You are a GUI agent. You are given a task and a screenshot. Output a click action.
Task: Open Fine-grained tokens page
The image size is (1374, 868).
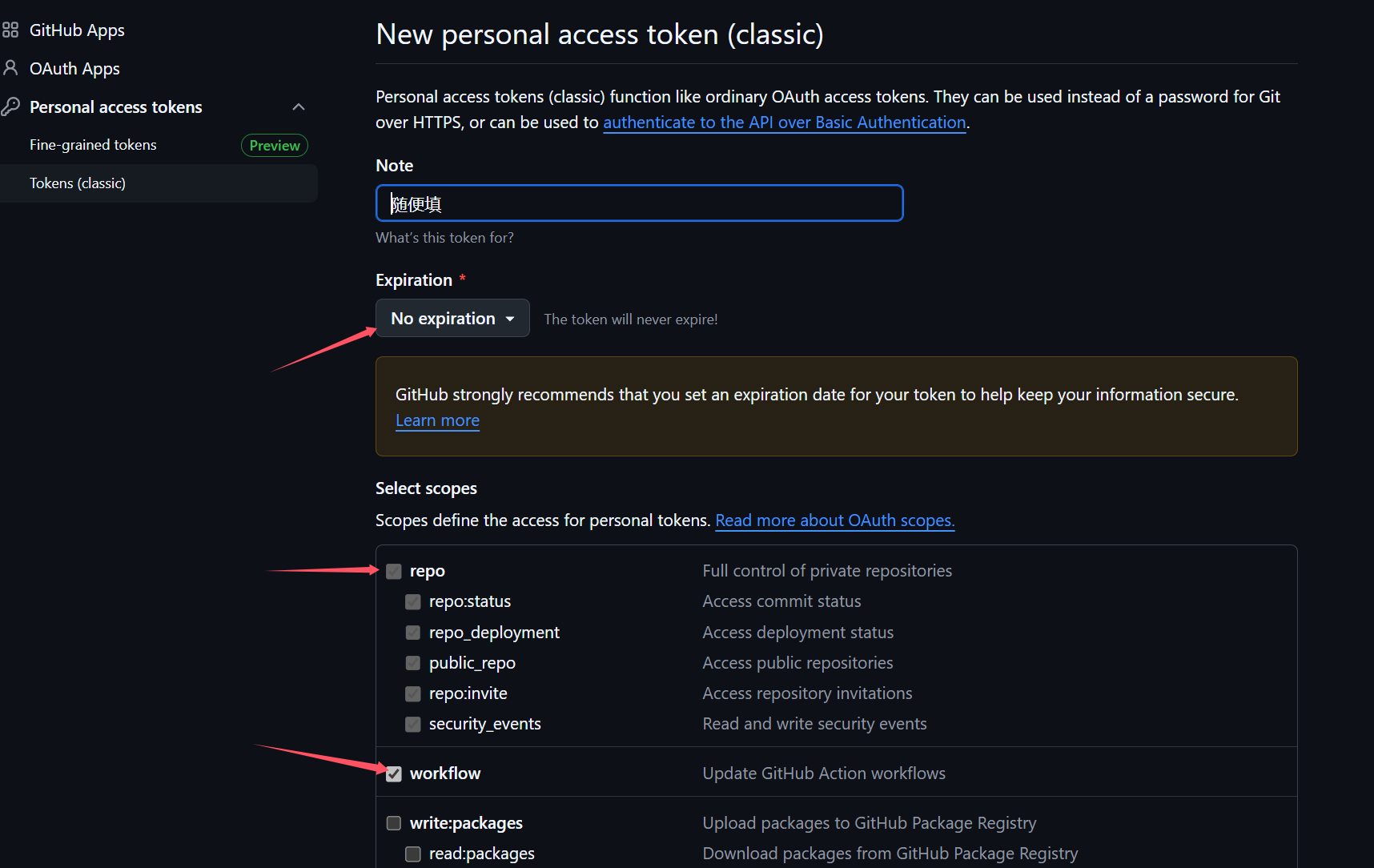[x=93, y=145]
